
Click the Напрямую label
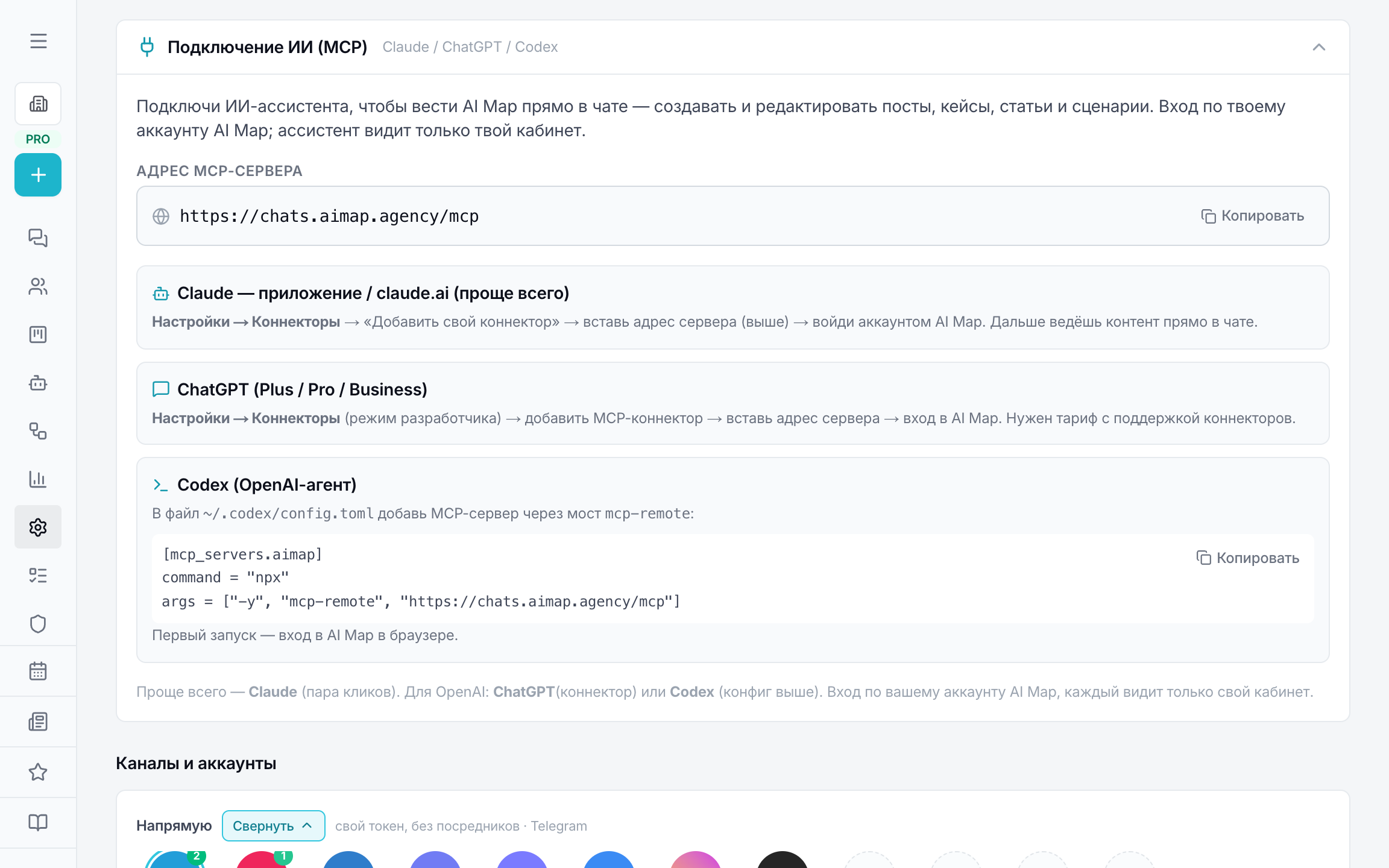[x=174, y=826]
